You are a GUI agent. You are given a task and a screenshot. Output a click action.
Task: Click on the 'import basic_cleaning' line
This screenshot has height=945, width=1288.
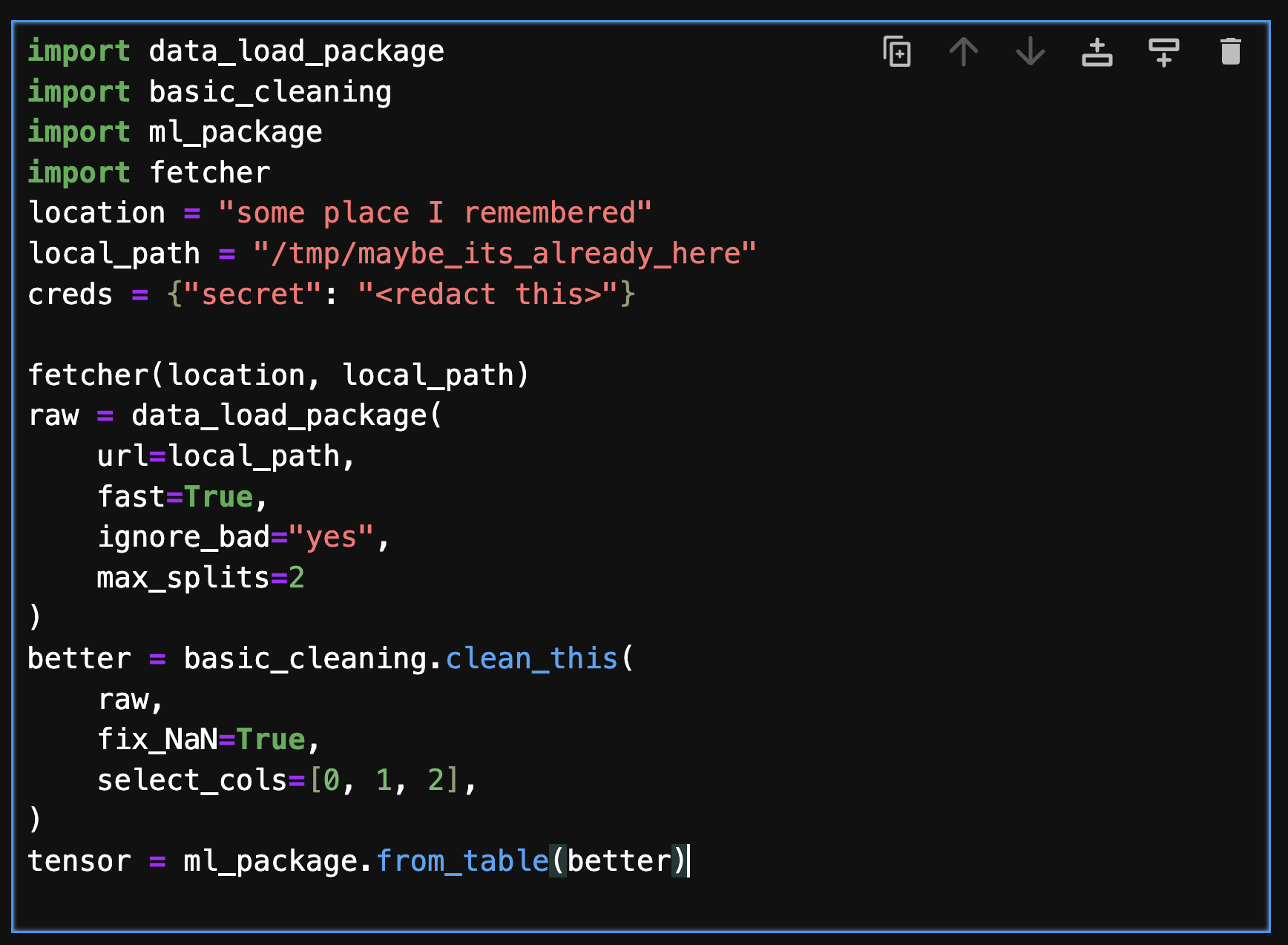click(x=210, y=92)
